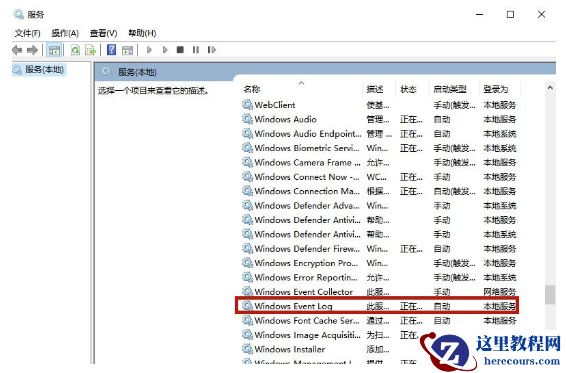The image size is (566, 373).
Task: Sort by the 名称 column header
Action: pyautogui.click(x=252, y=89)
